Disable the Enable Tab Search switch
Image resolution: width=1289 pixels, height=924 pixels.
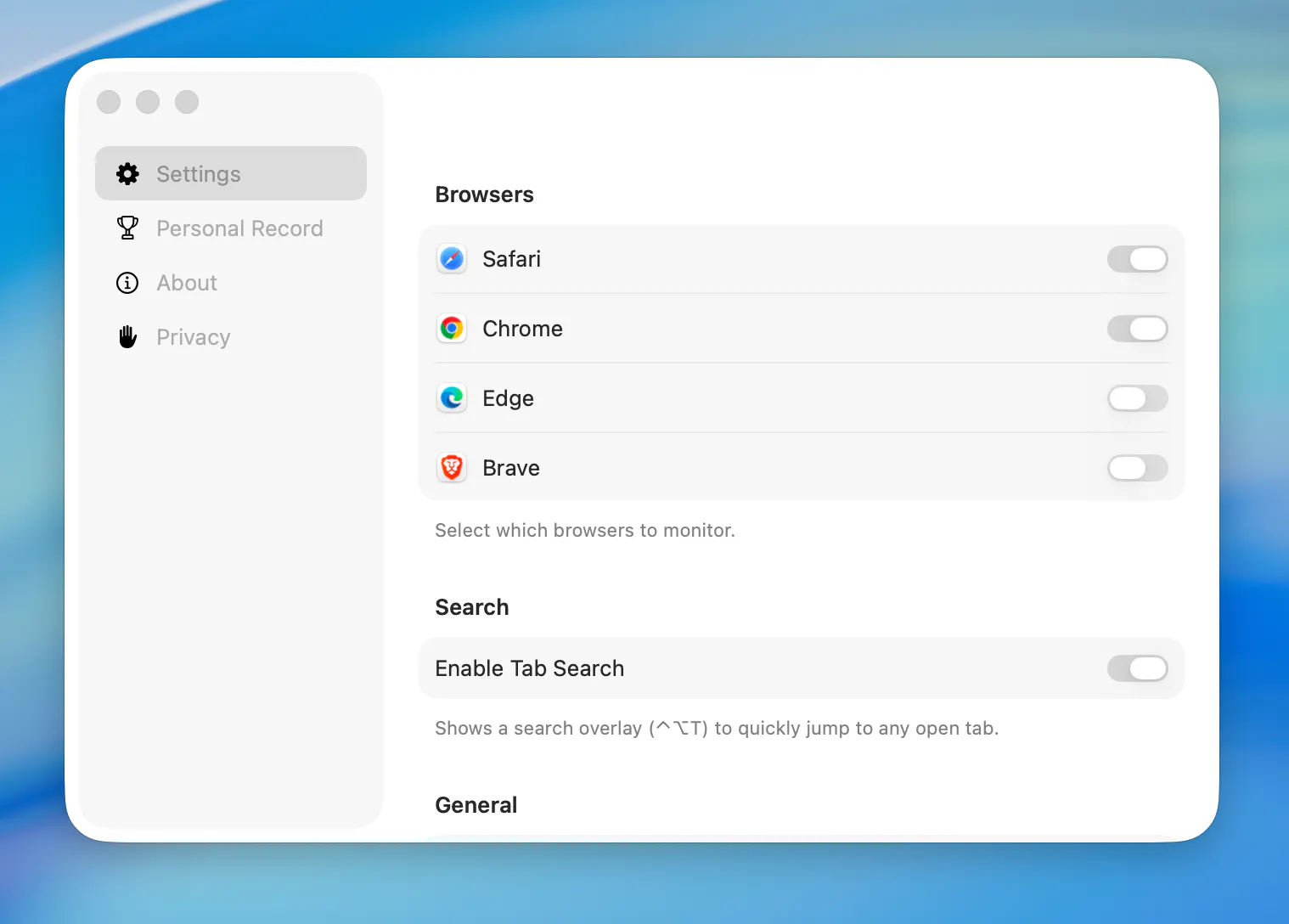(1137, 668)
